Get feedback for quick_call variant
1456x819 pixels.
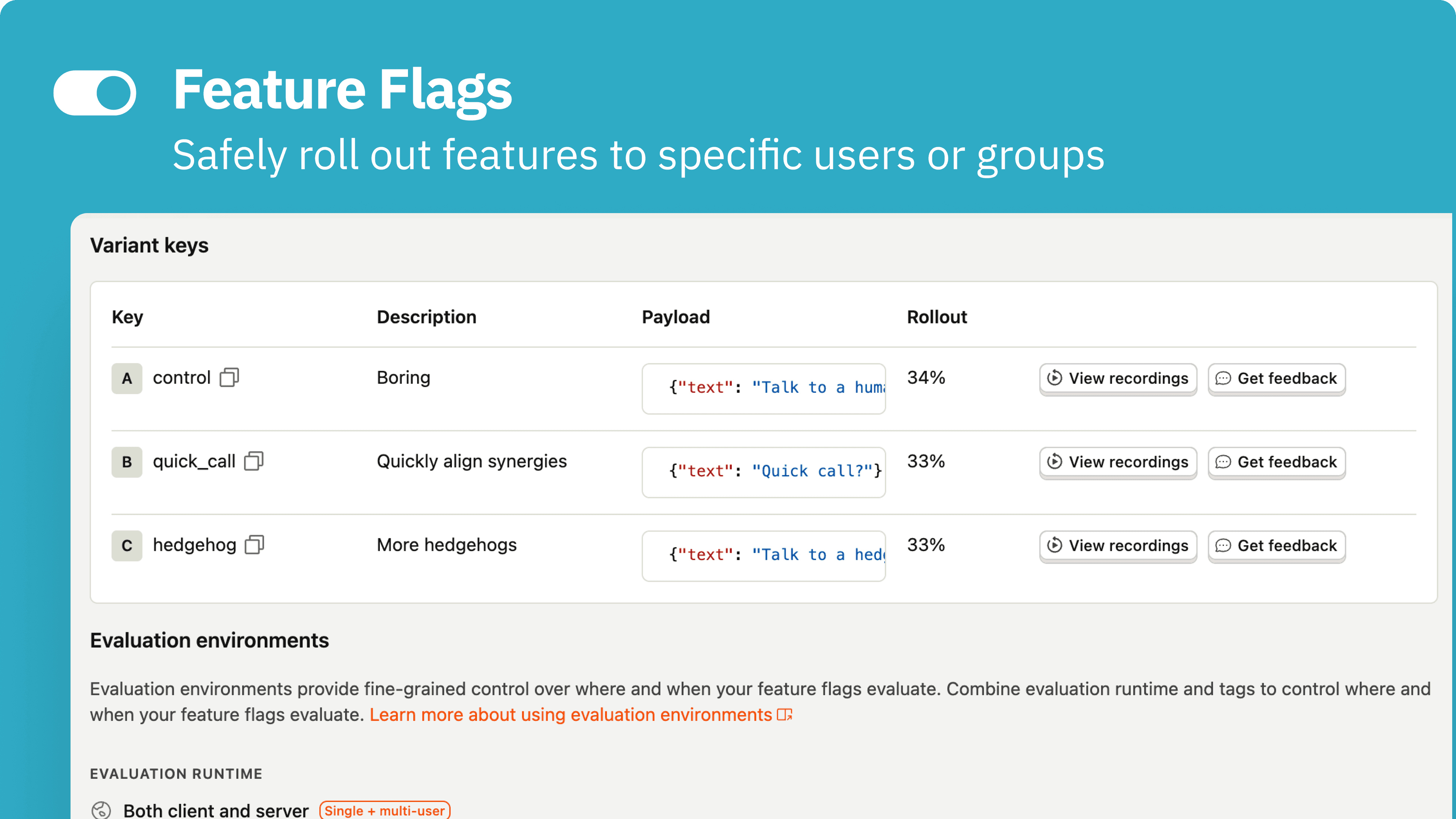click(x=1276, y=462)
